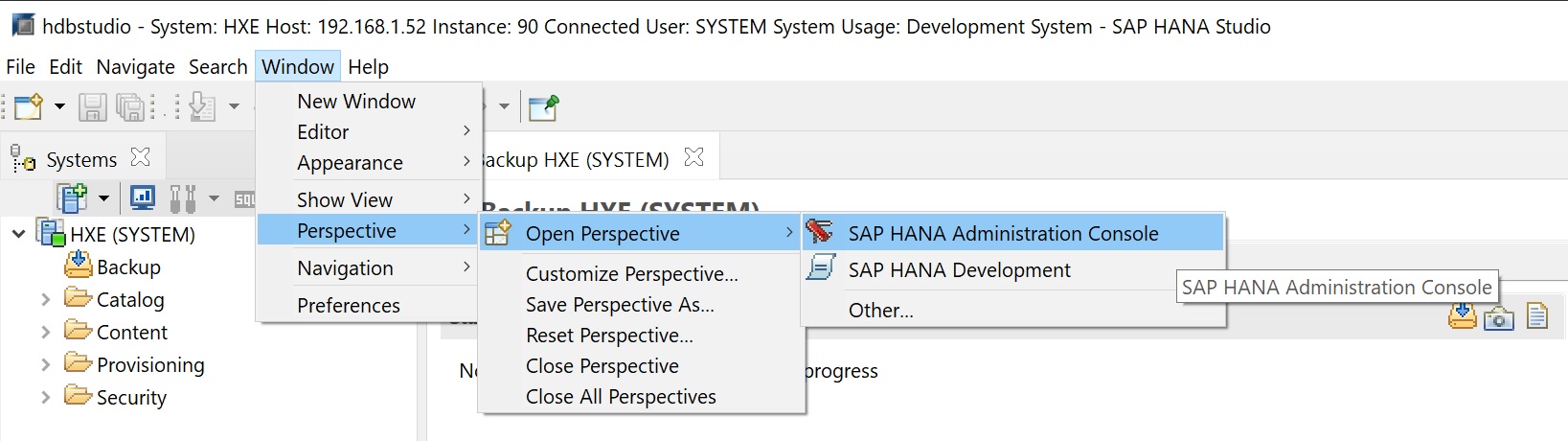1568x441 pixels.
Task: Expand the Security folder node
Action: pos(45,397)
